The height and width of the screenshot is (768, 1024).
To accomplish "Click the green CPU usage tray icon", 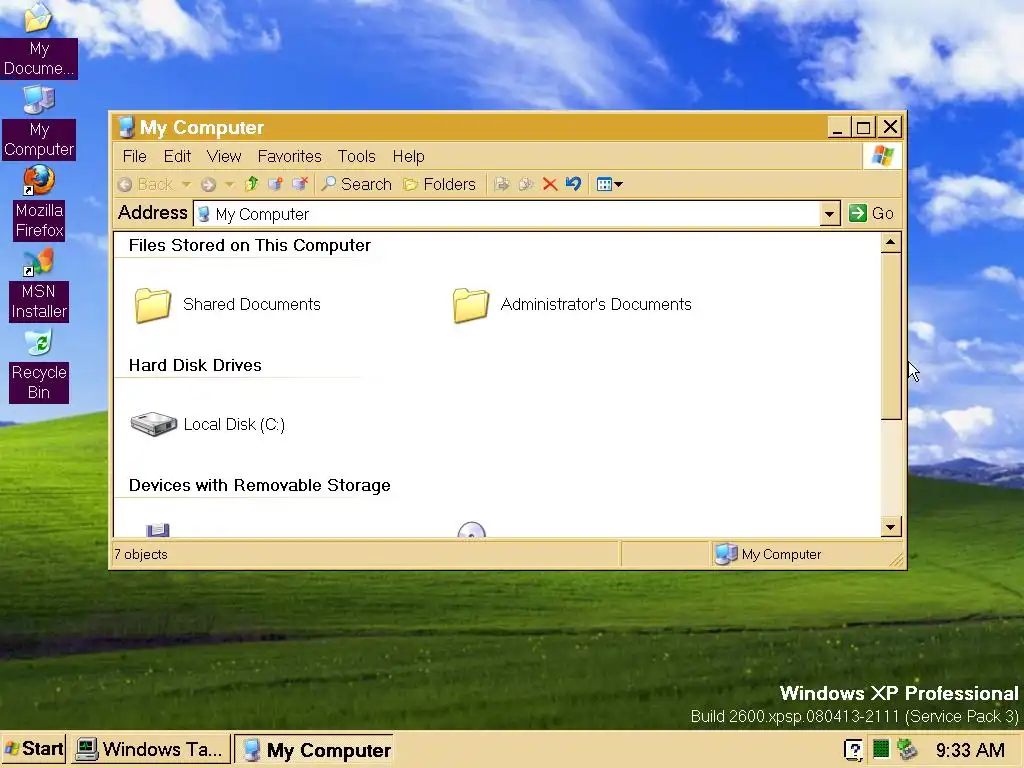I will [x=881, y=749].
